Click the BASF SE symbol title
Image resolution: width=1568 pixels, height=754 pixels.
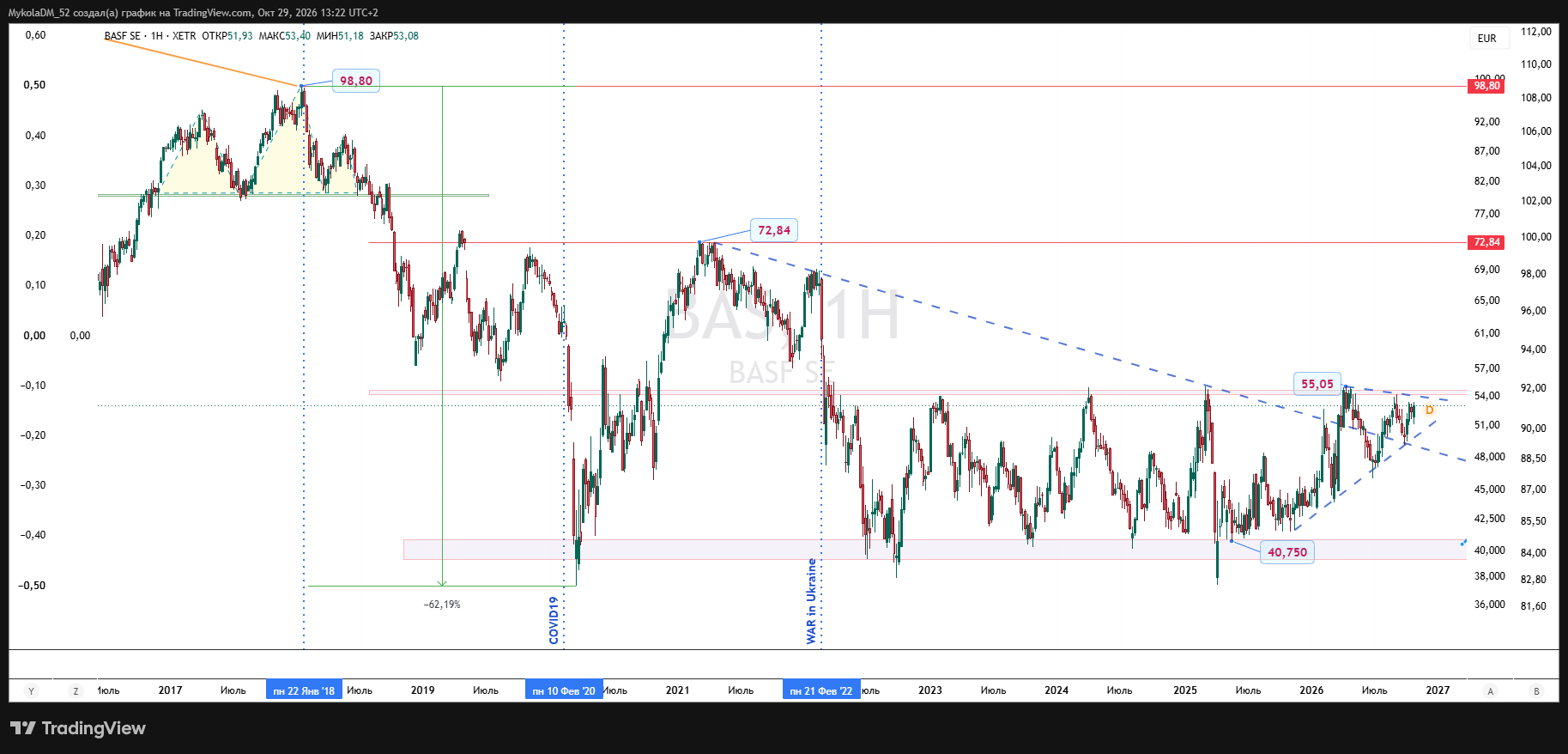[x=122, y=36]
